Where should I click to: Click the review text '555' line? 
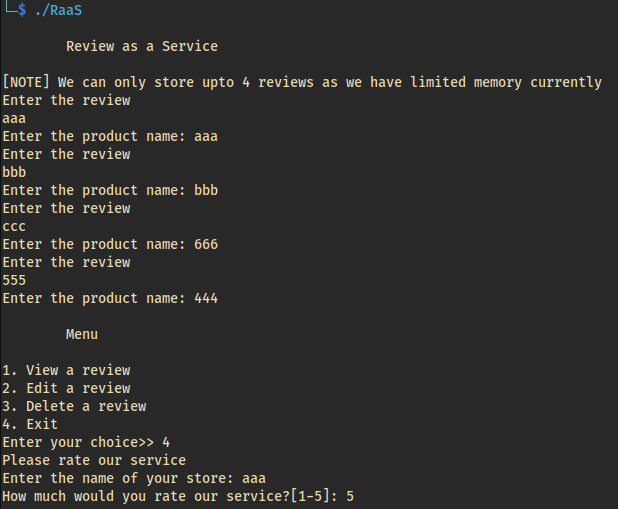pyautogui.click(x=14, y=280)
